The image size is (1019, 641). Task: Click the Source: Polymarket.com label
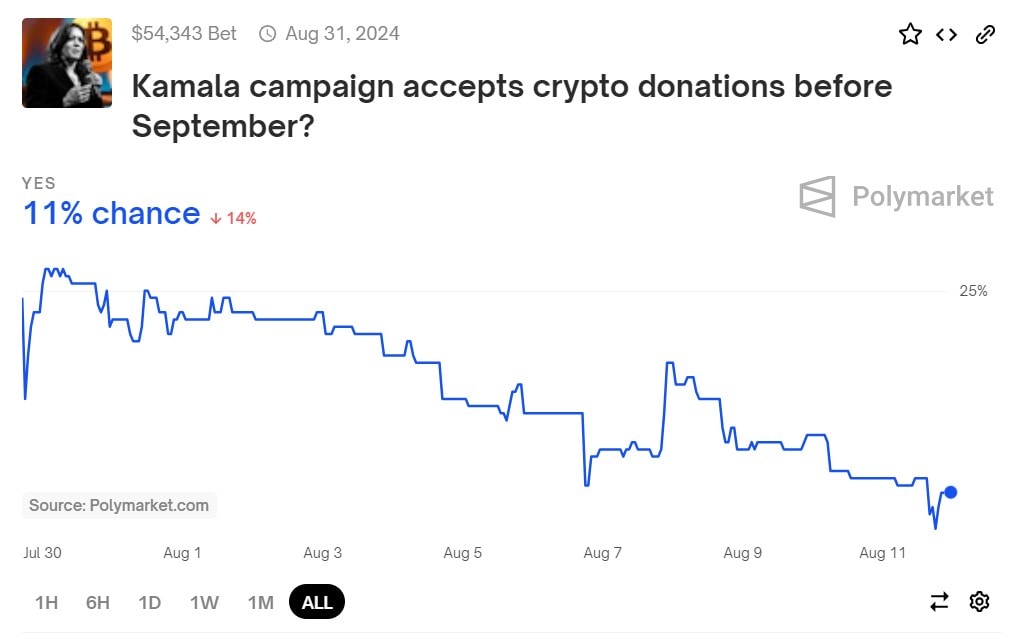click(119, 505)
